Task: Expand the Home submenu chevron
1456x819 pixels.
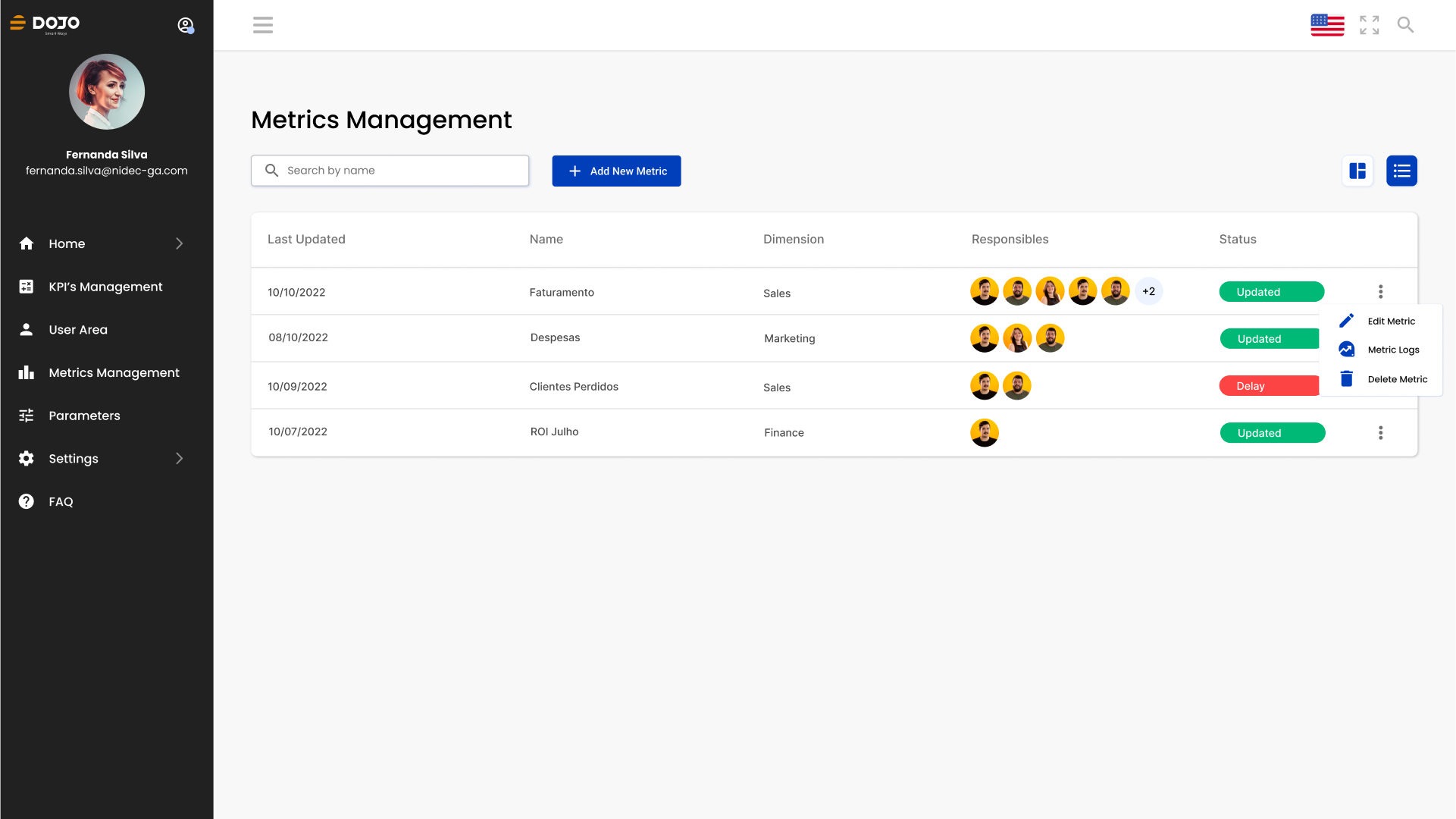Action: coord(180,243)
